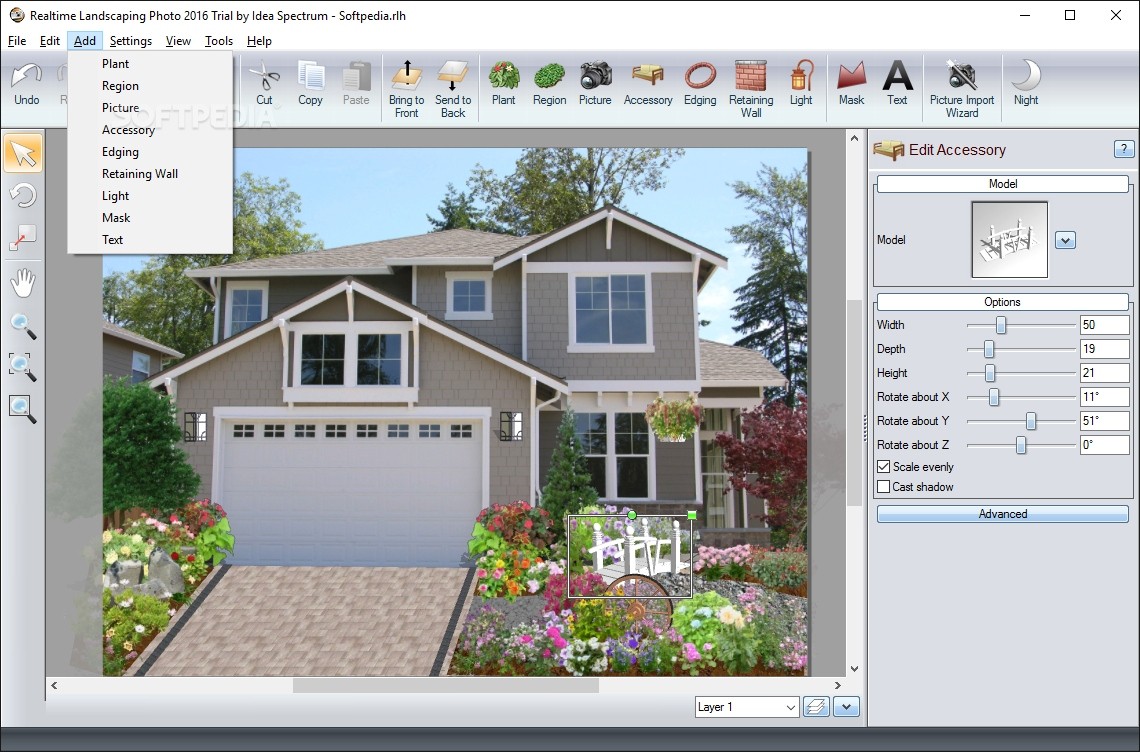Add a Plant via toolbar icon

(503, 84)
